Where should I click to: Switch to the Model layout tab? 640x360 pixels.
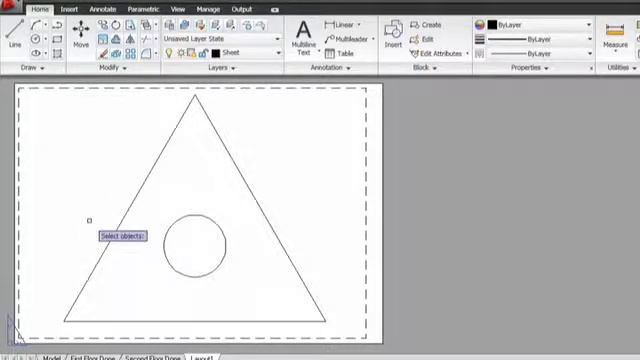tap(52, 358)
